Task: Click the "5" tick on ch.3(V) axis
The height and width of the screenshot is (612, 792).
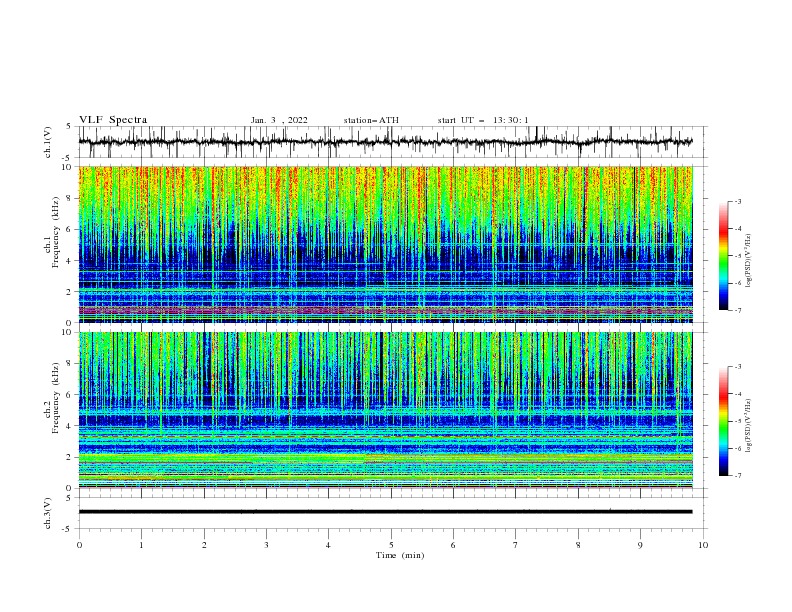Action: click(69, 498)
